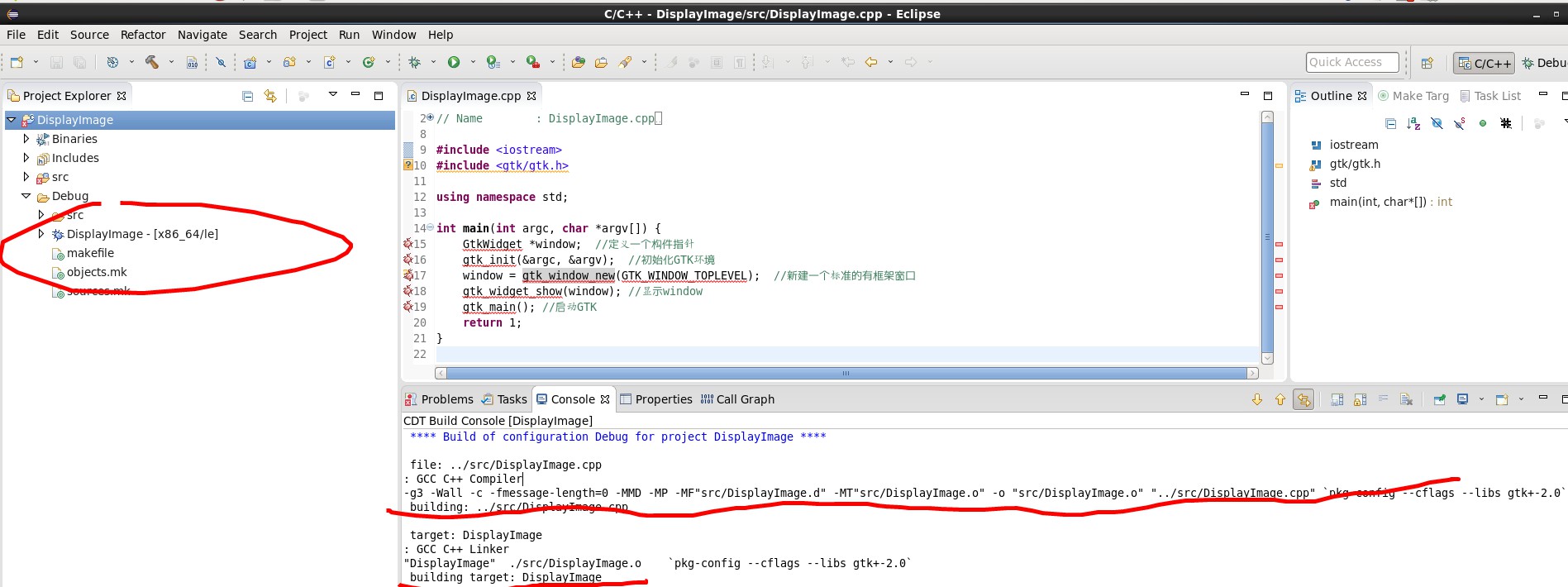
Task: Collapse All in Project Explorer
Action: tap(247, 96)
